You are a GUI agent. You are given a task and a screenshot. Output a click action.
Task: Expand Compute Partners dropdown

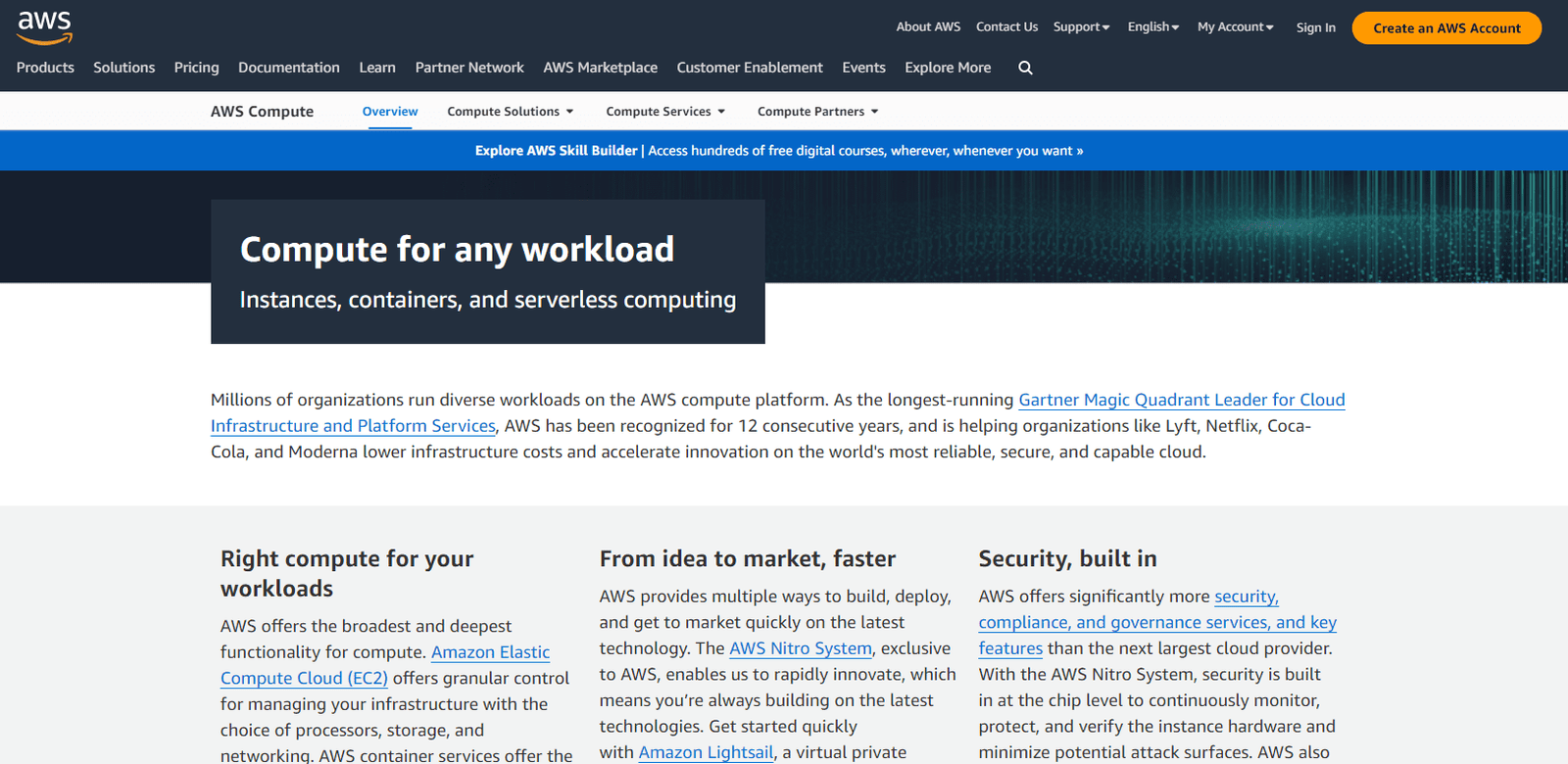click(817, 112)
